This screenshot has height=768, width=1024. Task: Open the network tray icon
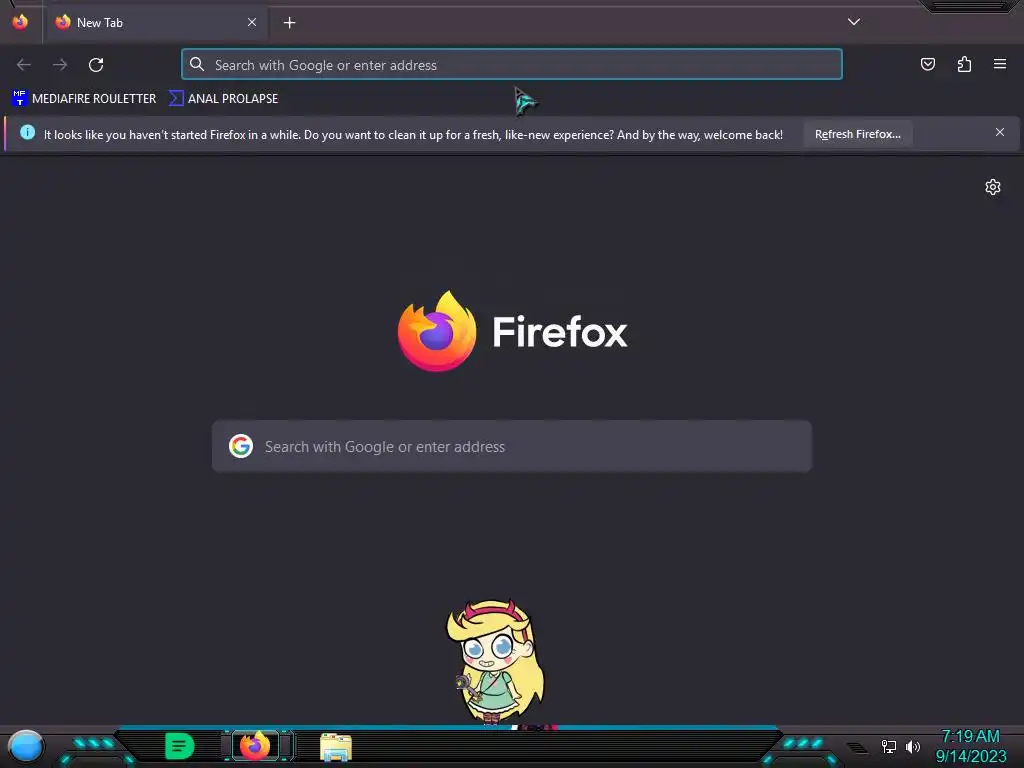coord(888,746)
